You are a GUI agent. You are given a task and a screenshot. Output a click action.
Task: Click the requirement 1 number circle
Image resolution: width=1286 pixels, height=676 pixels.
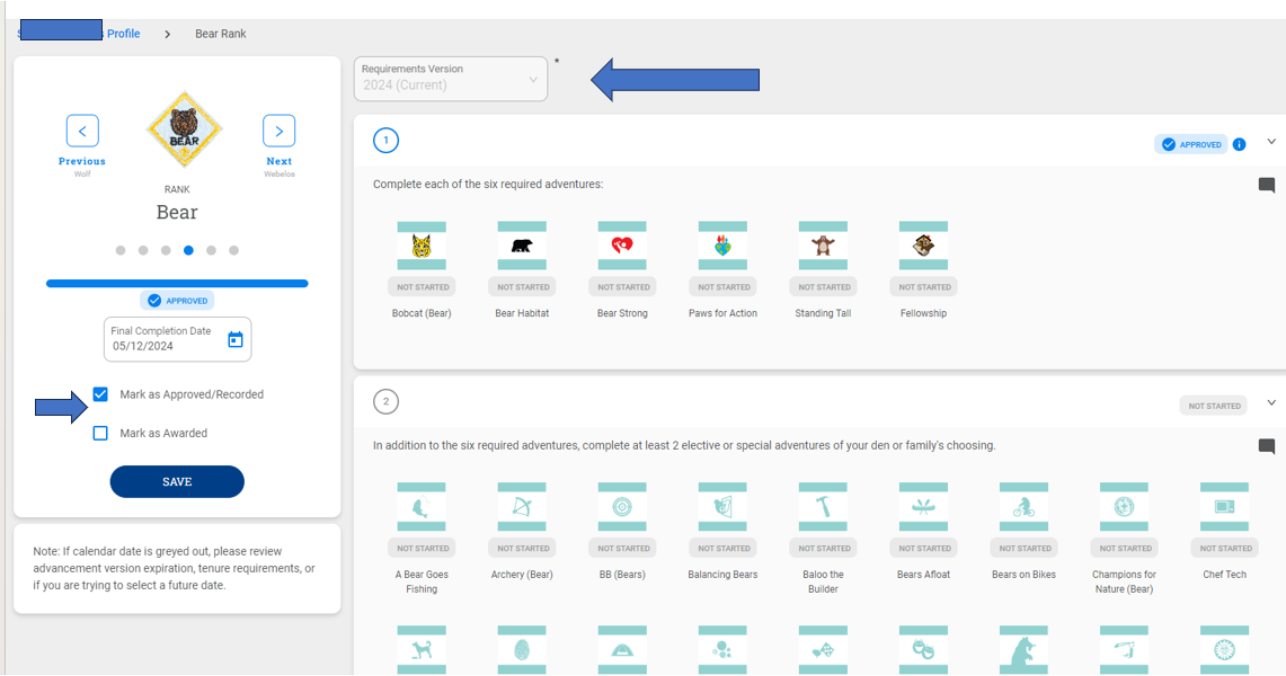click(386, 141)
